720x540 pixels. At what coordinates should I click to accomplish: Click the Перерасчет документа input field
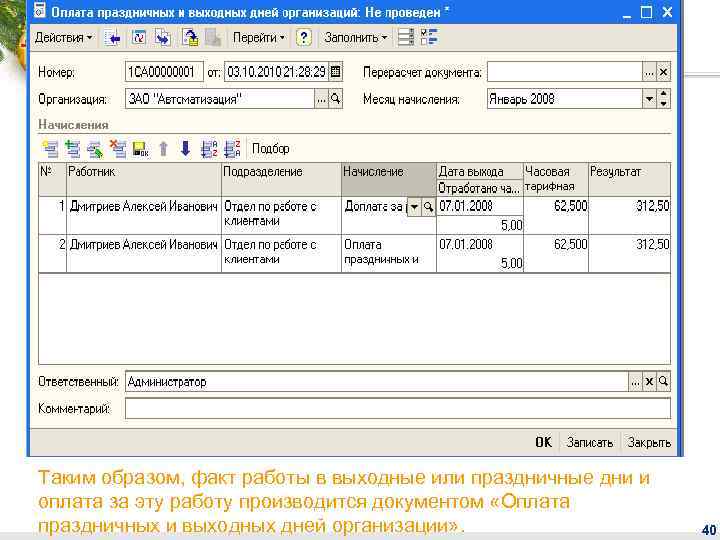(x=564, y=72)
